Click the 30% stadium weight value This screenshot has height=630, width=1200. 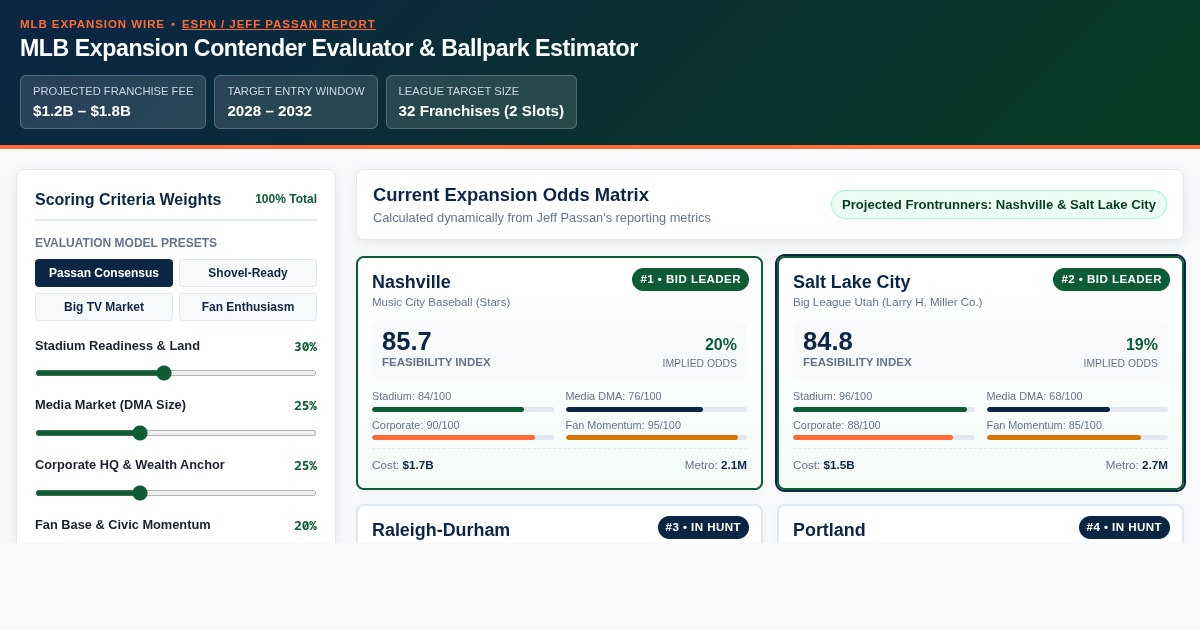[x=305, y=346]
